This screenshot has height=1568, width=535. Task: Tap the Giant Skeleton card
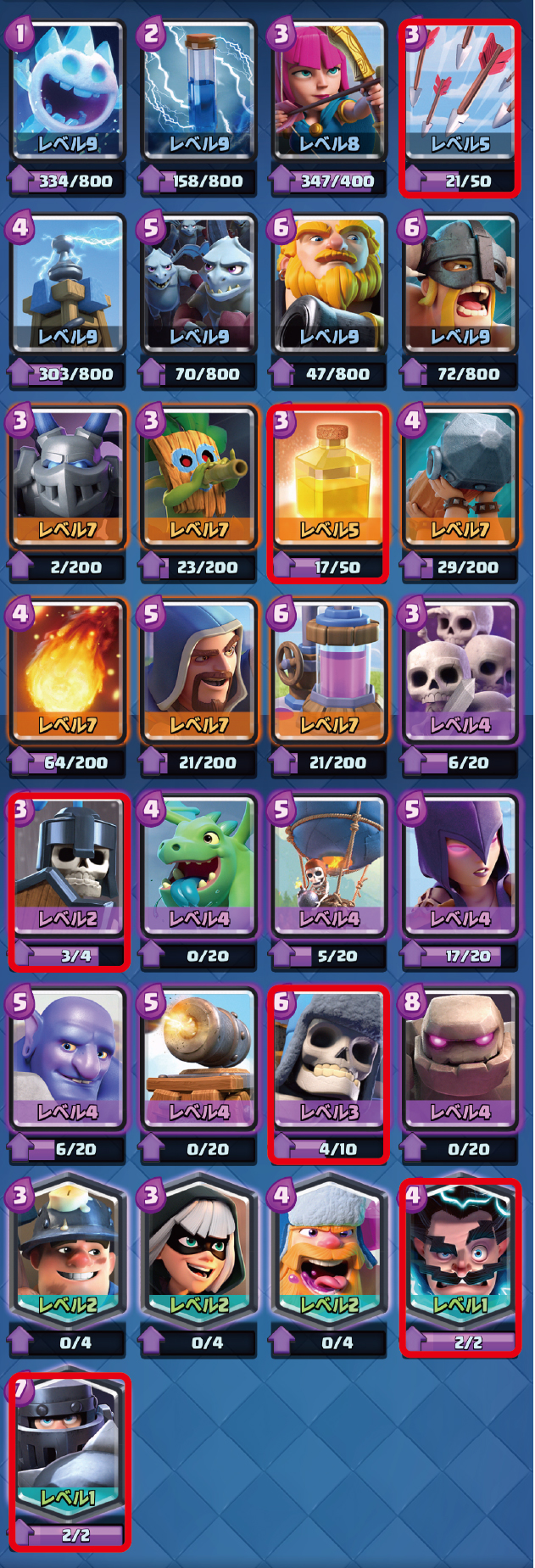pos(329,1058)
